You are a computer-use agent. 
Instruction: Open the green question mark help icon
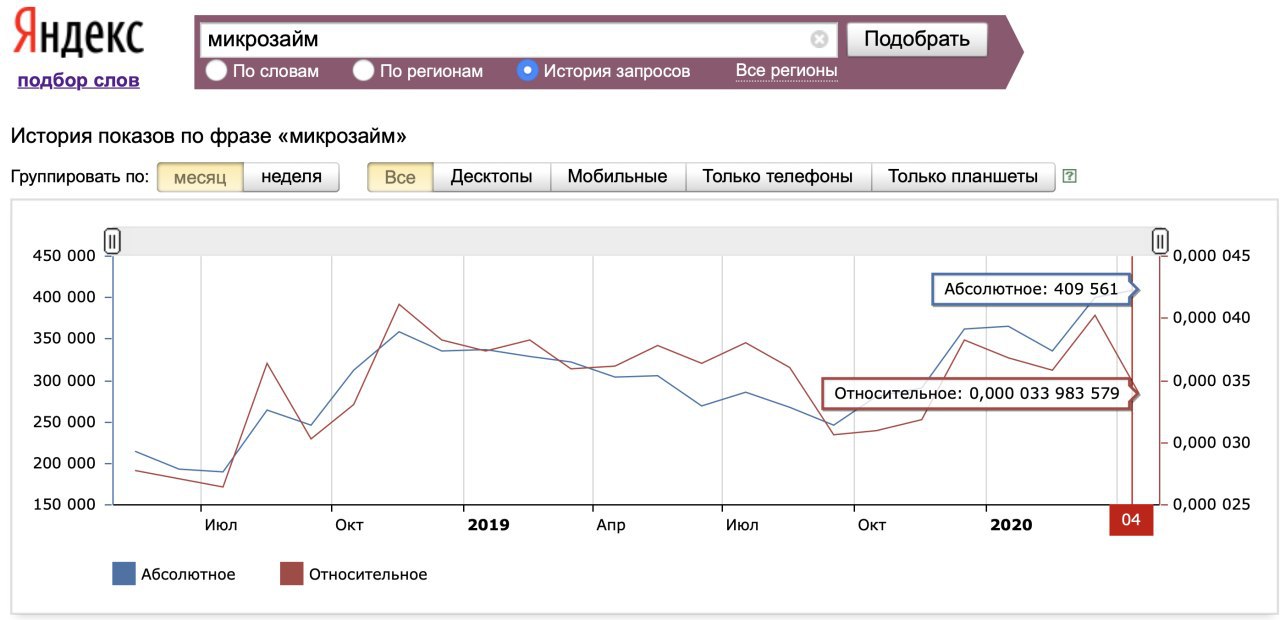(x=1070, y=177)
